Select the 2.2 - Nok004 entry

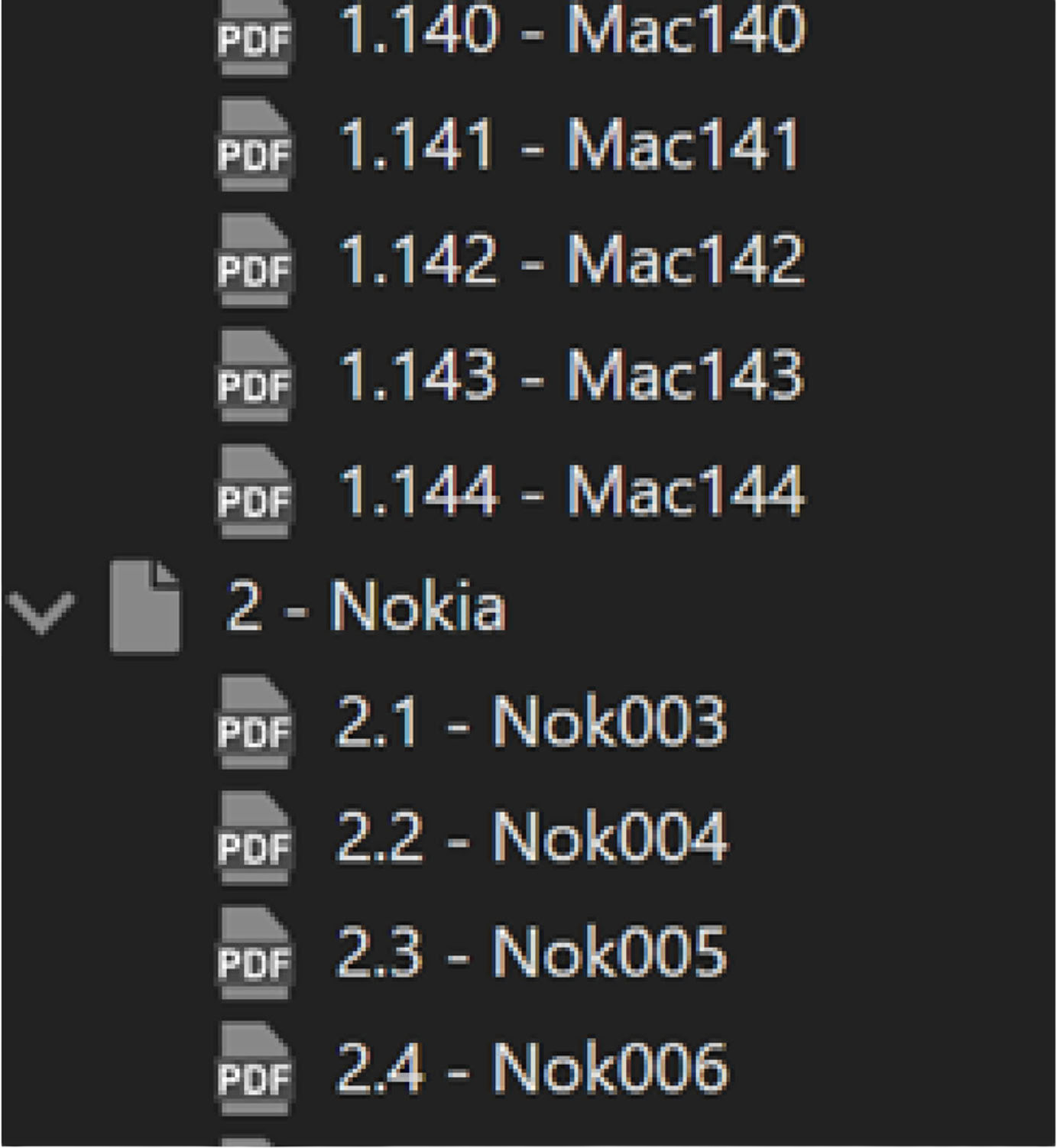click(532, 838)
